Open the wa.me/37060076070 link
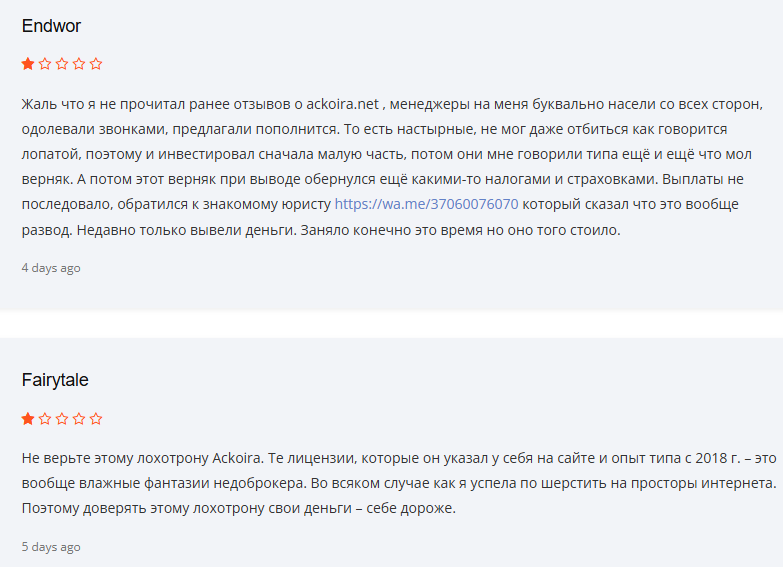 (x=426, y=204)
